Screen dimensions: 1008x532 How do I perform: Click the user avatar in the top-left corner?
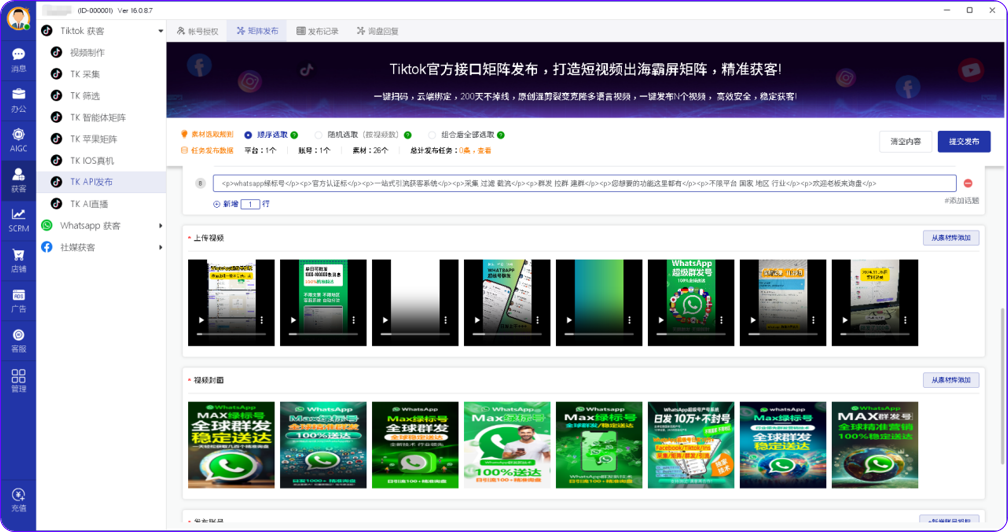[x=19, y=18]
